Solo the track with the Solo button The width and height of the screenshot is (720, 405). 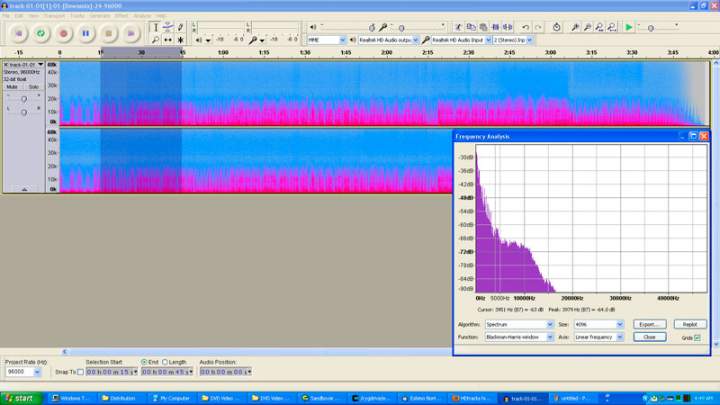[x=34, y=87]
